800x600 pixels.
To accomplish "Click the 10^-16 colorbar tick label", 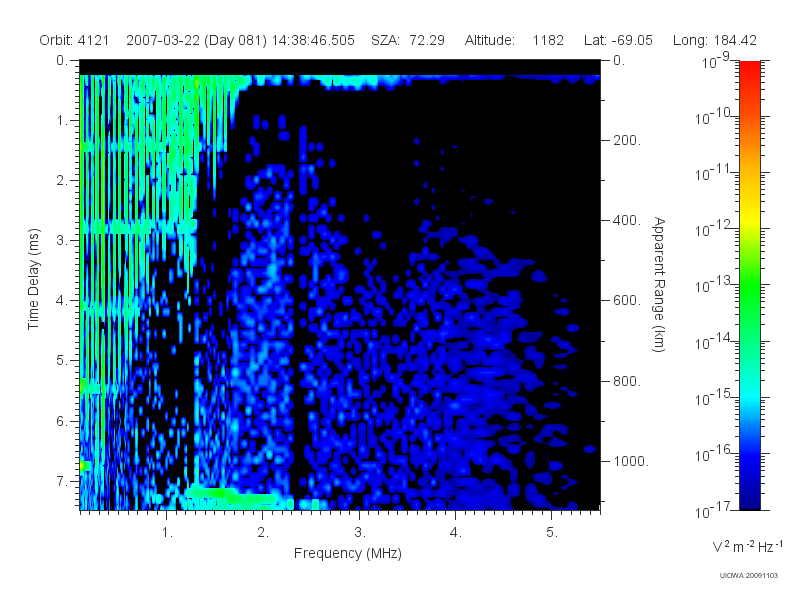I will [714, 453].
